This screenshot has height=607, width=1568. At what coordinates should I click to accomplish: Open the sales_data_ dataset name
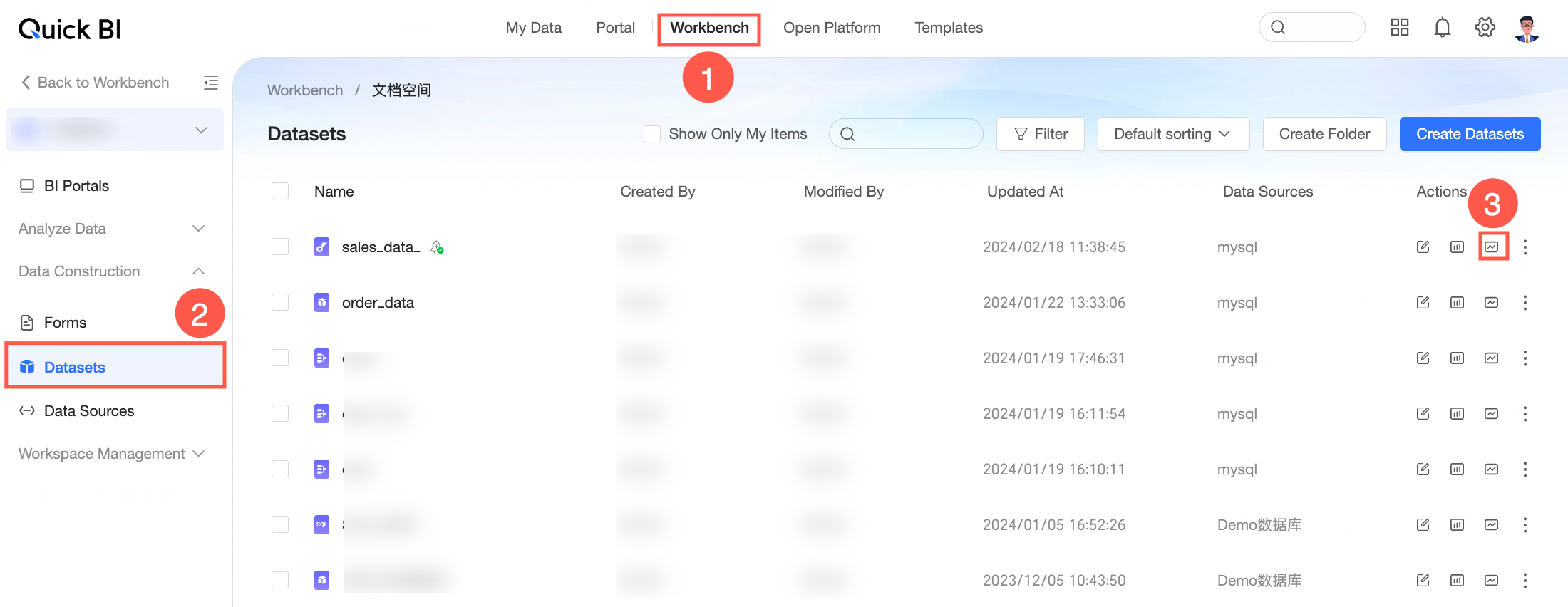tap(381, 247)
